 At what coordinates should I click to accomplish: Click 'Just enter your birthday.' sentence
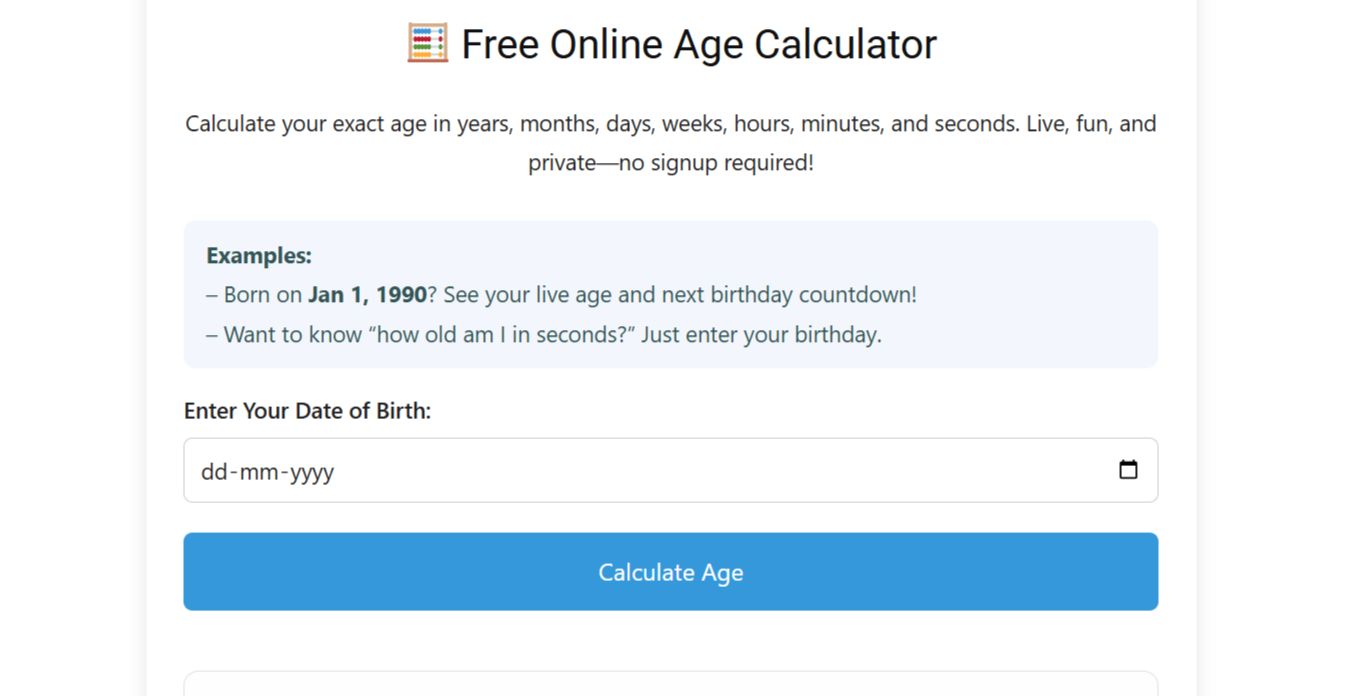point(761,334)
